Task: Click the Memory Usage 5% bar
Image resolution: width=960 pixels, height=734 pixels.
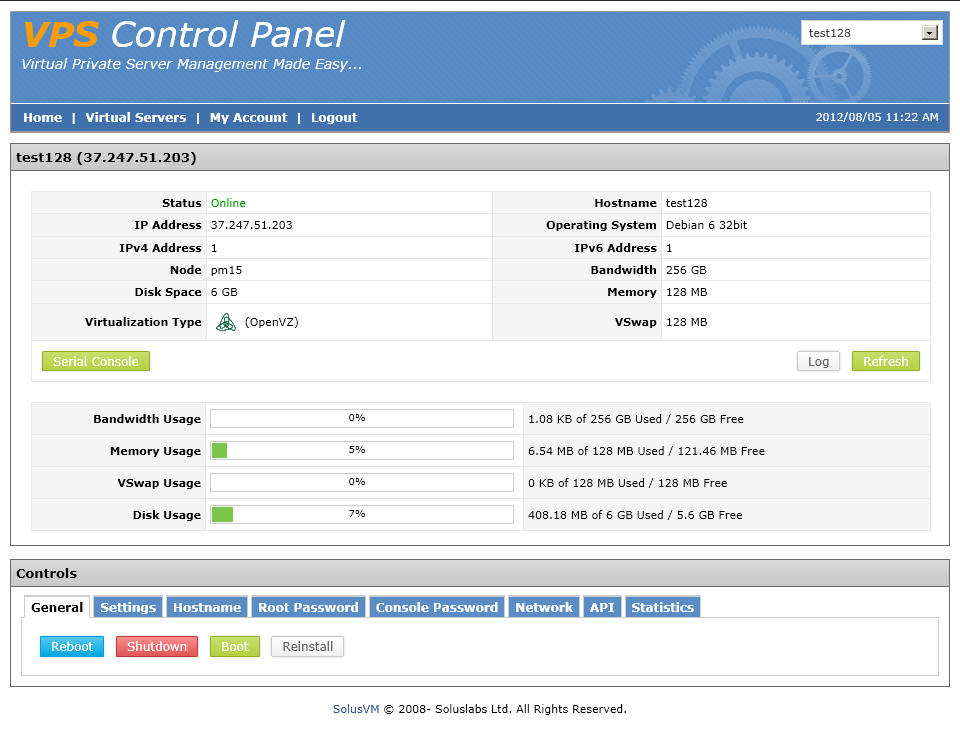Action: point(362,451)
